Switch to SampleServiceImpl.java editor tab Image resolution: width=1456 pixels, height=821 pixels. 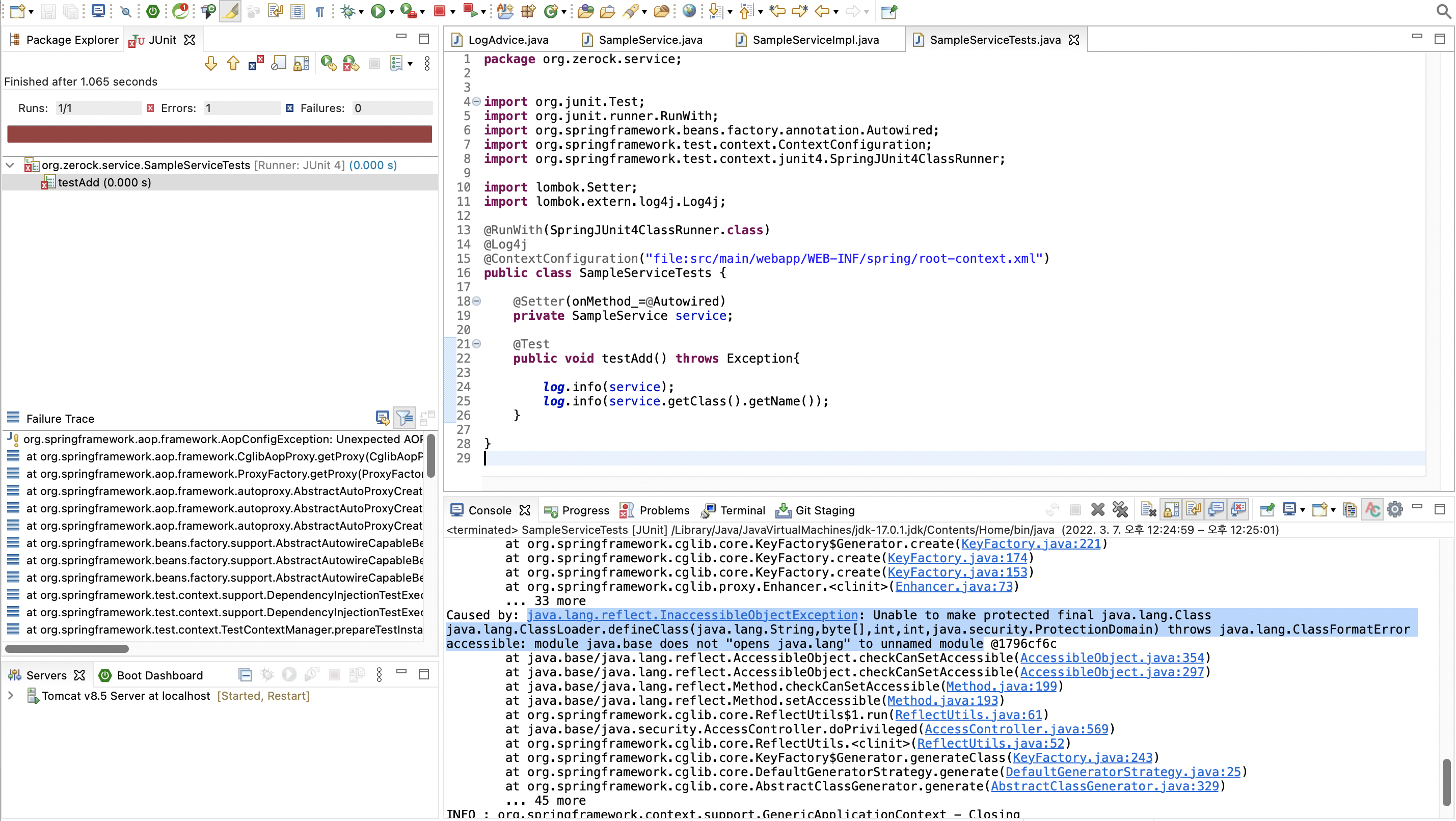(815, 40)
